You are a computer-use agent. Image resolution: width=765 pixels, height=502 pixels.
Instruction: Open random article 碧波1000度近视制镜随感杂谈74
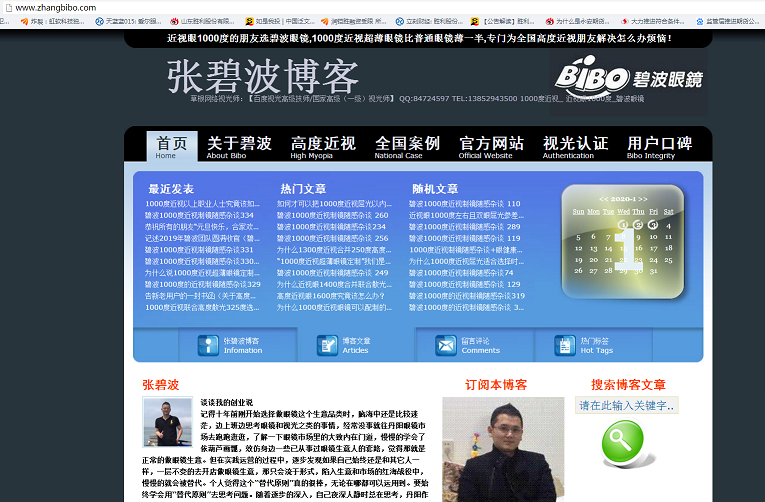461,273
